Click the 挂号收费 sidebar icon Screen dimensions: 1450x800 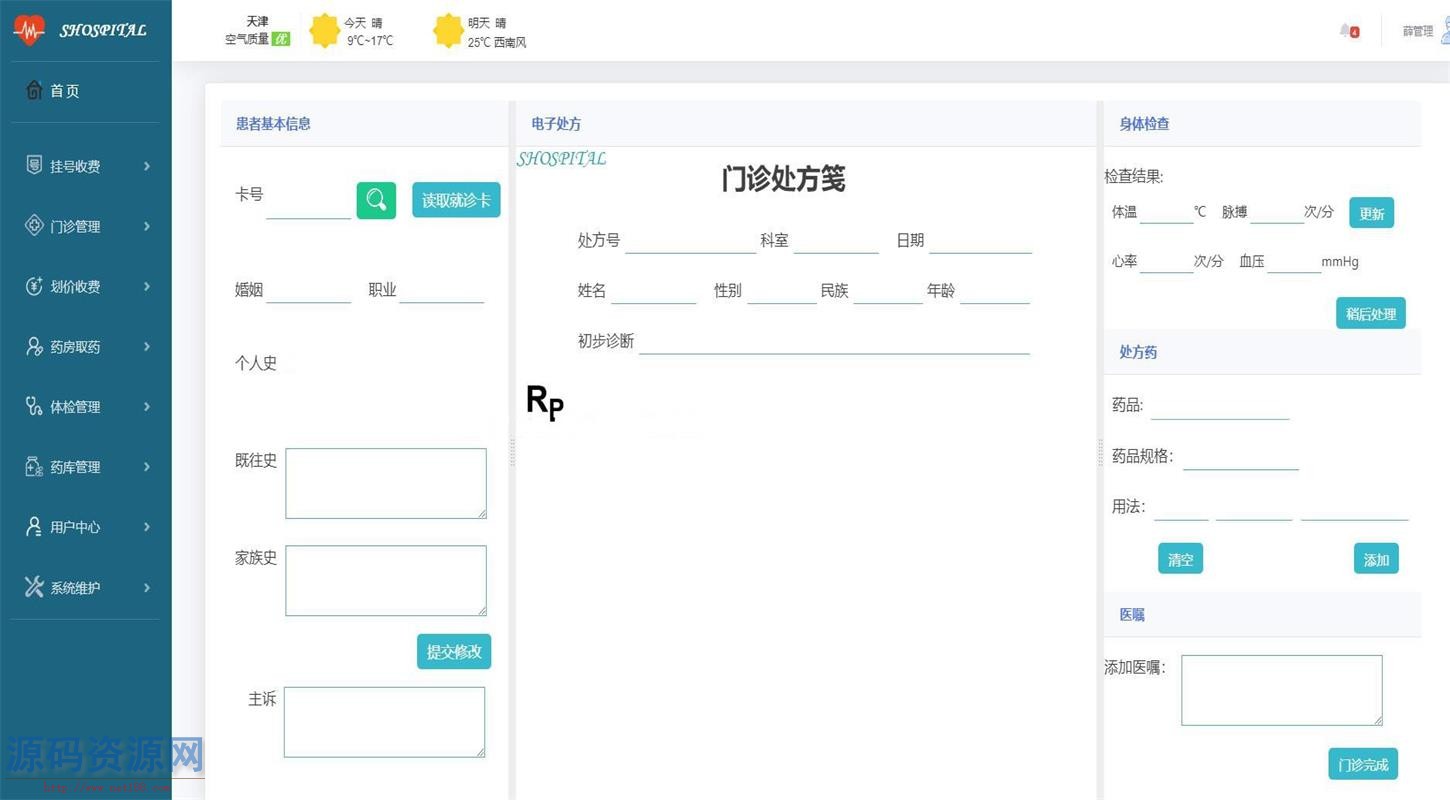[34, 165]
